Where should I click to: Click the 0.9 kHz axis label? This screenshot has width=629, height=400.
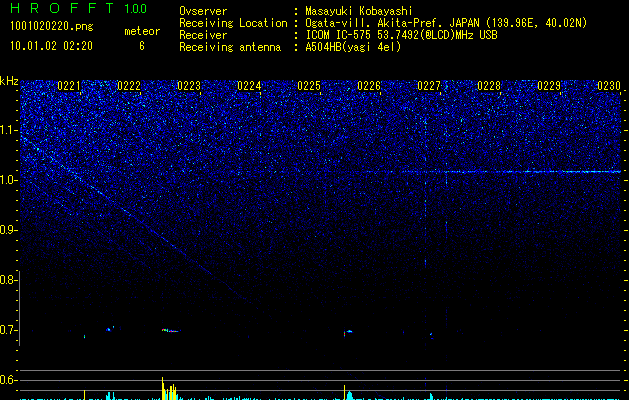click(9, 230)
